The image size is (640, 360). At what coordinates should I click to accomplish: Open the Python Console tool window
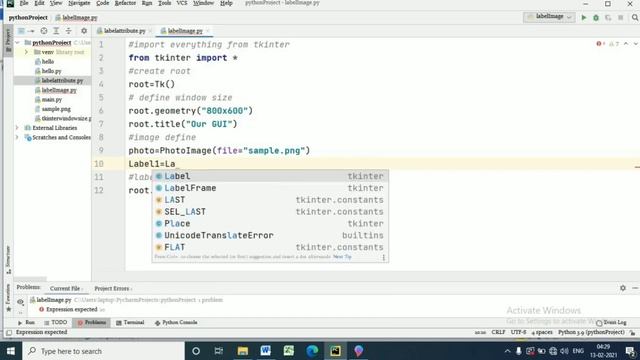176,322
